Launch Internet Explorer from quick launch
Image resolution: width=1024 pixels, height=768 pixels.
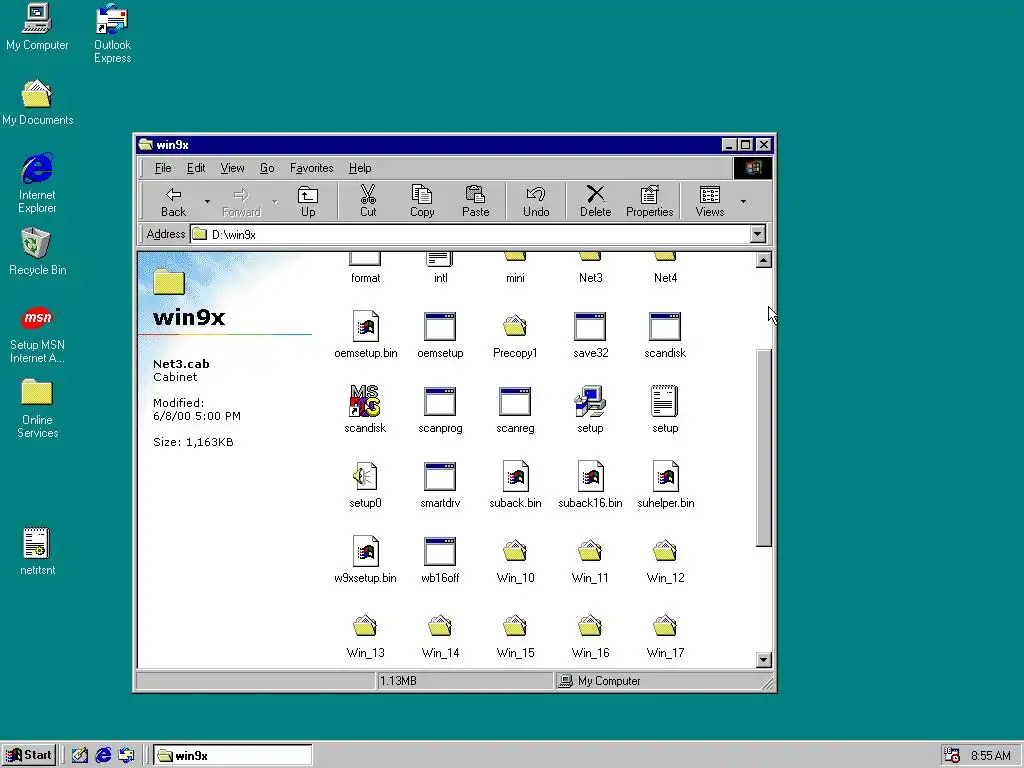pyautogui.click(x=103, y=755)
